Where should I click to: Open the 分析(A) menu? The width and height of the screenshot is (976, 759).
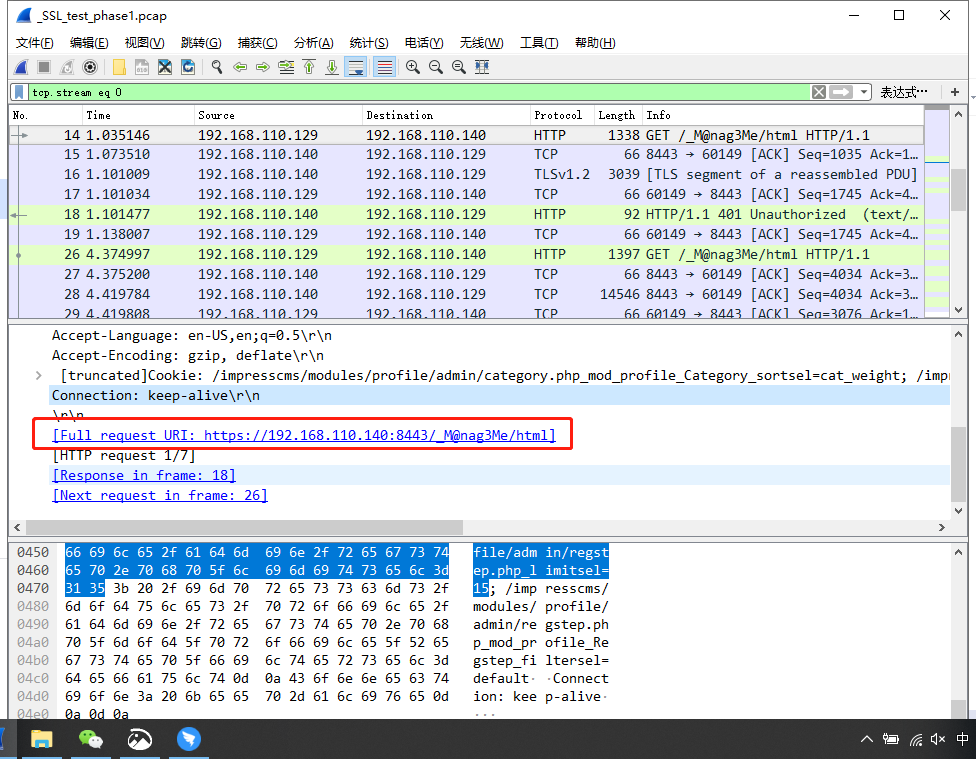[313, 43]
